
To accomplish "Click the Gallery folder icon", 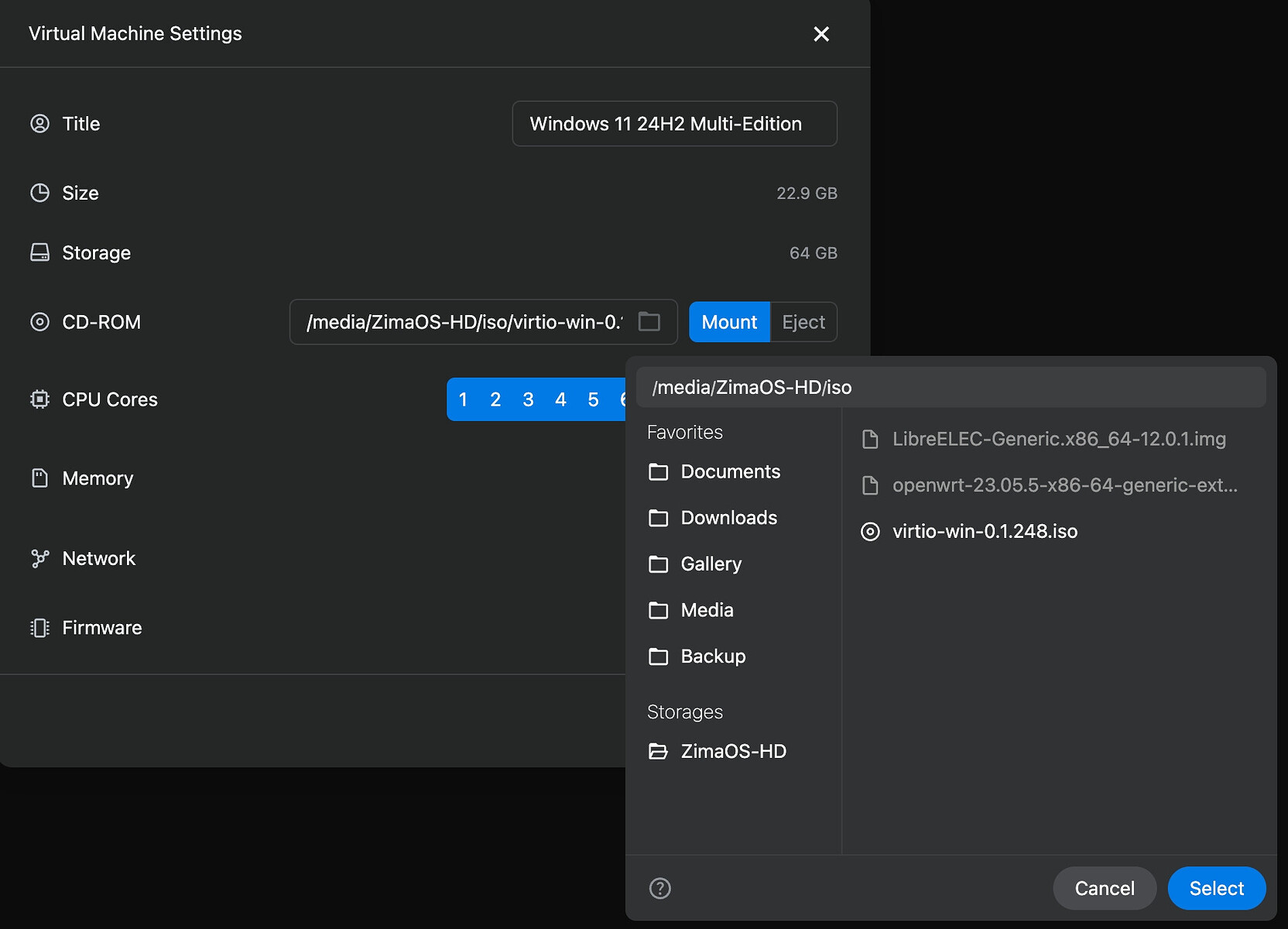I will (658, 564).
